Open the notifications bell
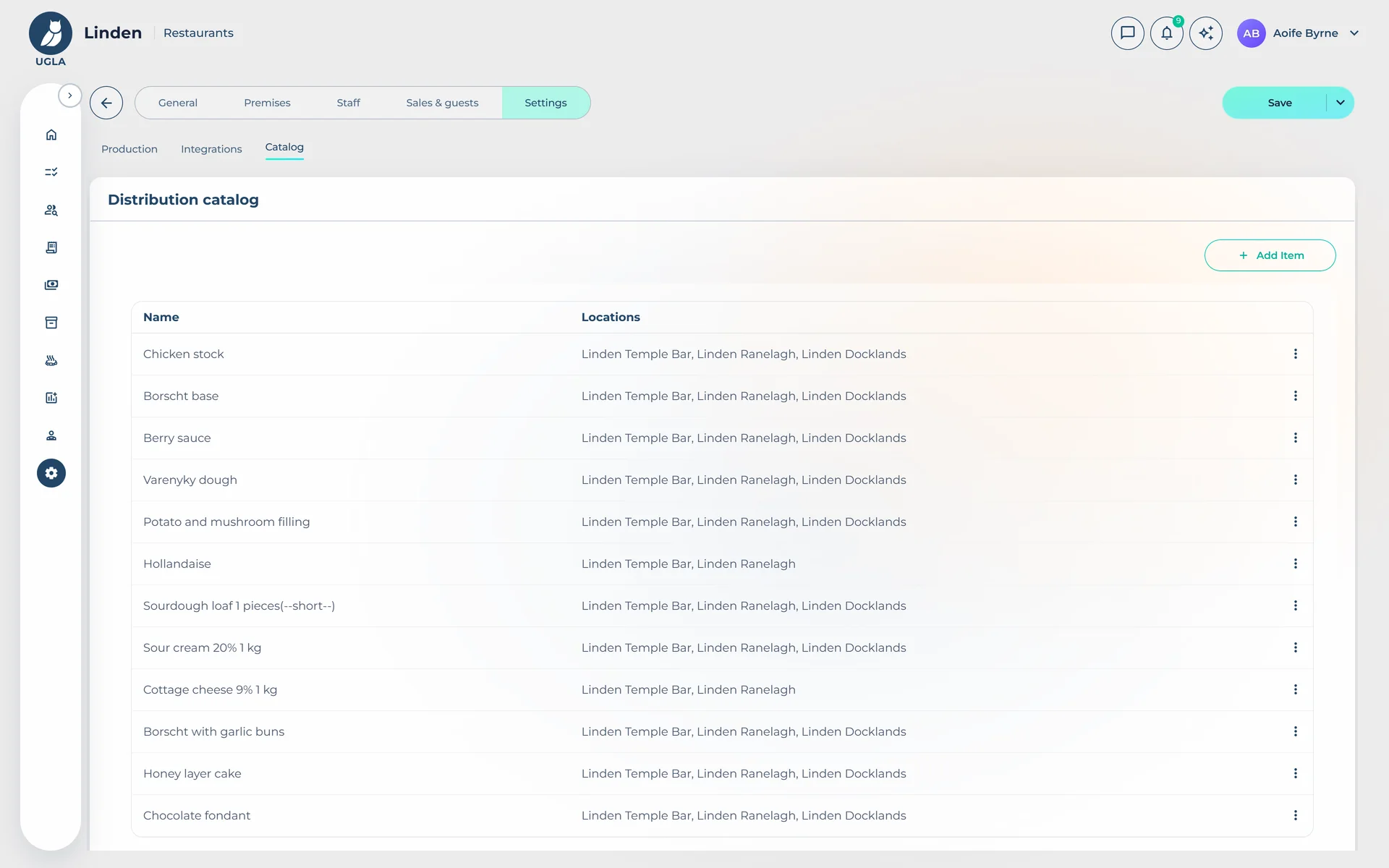Image resolution: width=1389 pixels, height=868 pixels. (1166, 33)
